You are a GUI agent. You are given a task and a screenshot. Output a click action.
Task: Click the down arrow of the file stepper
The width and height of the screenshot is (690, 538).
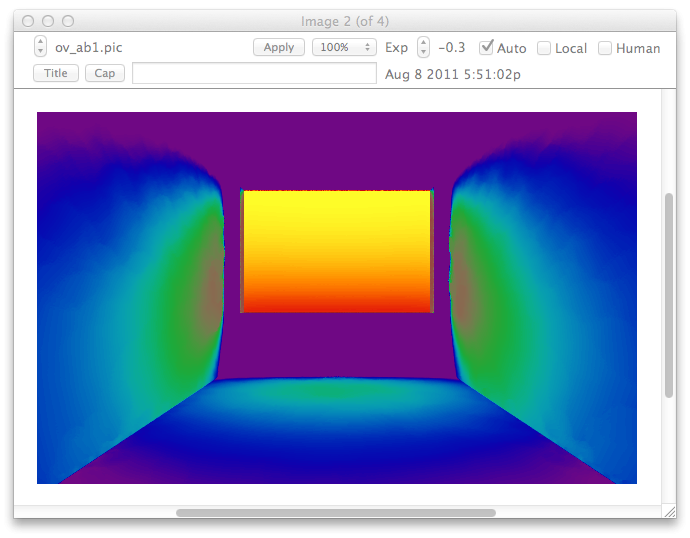pos(40,52)
